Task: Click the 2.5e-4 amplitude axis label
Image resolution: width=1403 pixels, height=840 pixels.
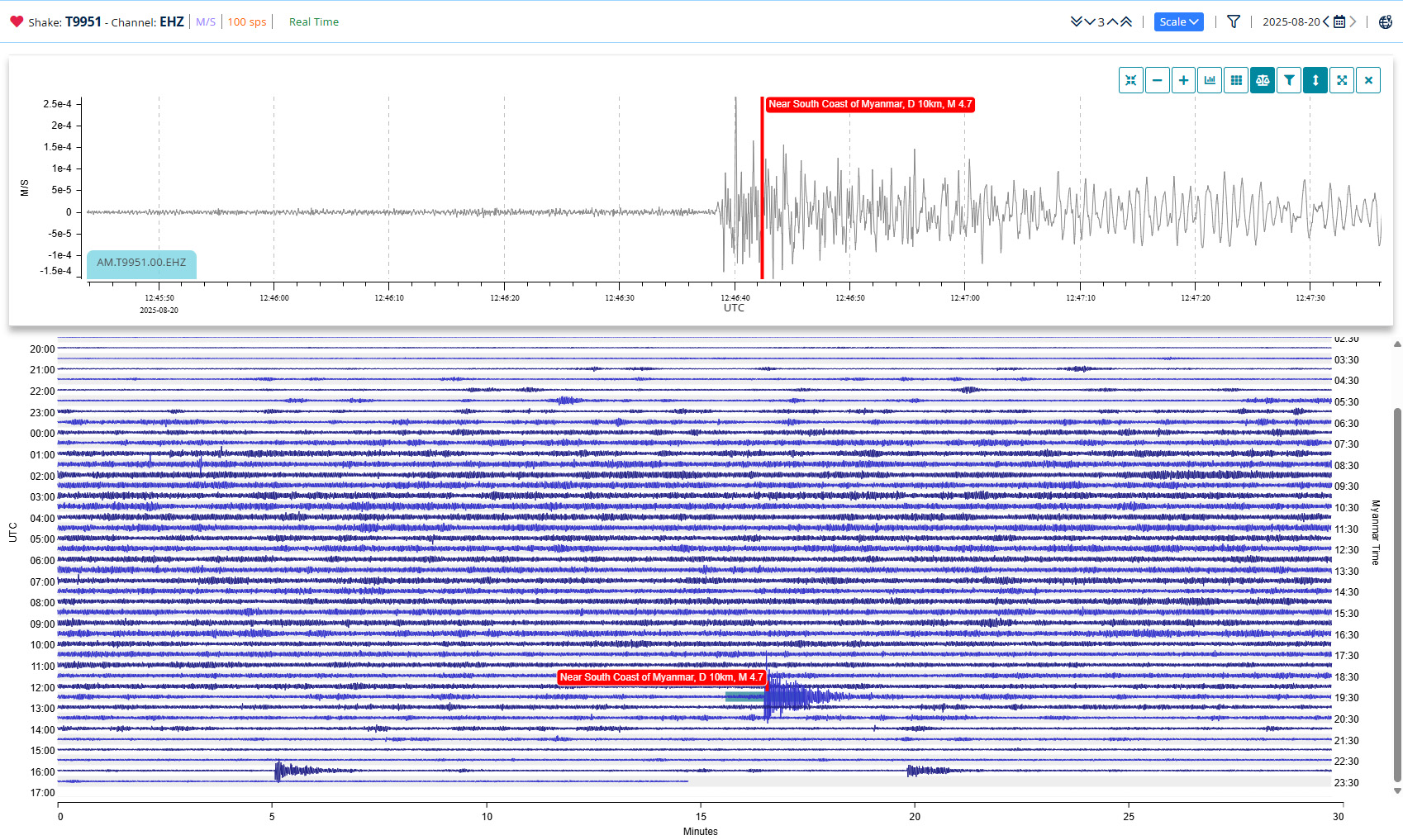Action: tap(58, 104)
